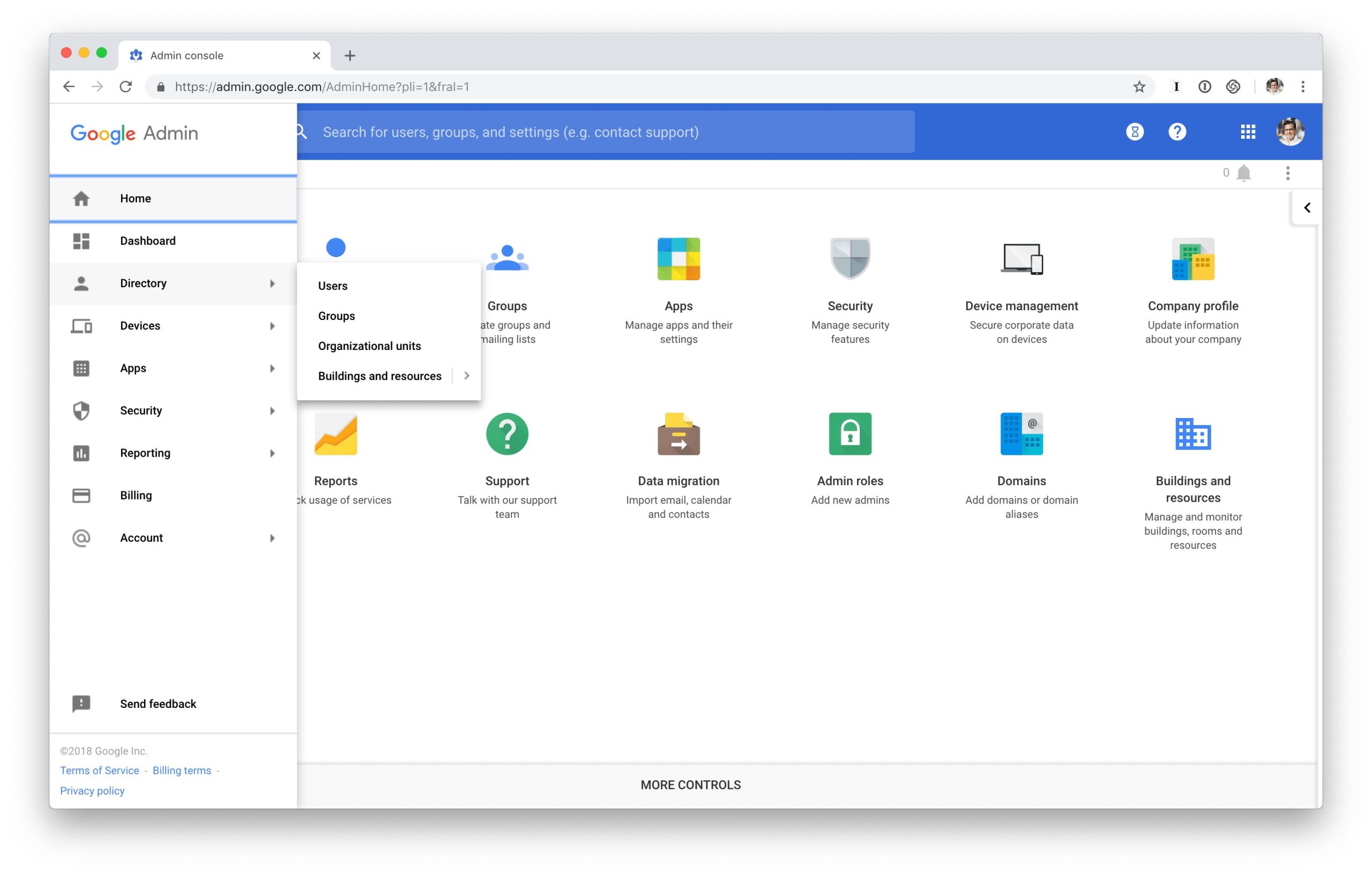Open the Buildings and resources tile icon

tap(1193, 434)
